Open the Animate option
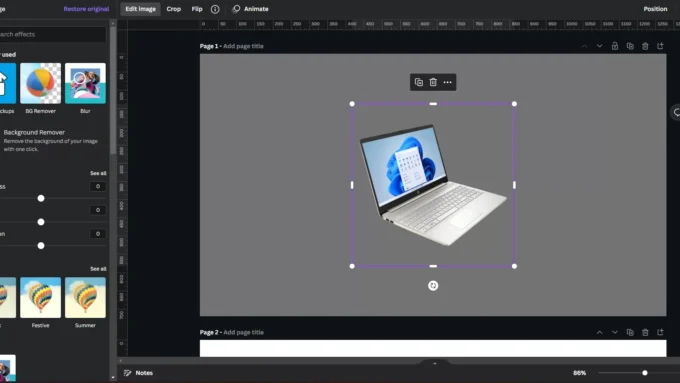Screen dimensions: 680x383 pyautogui.click(x=250, y=9)
